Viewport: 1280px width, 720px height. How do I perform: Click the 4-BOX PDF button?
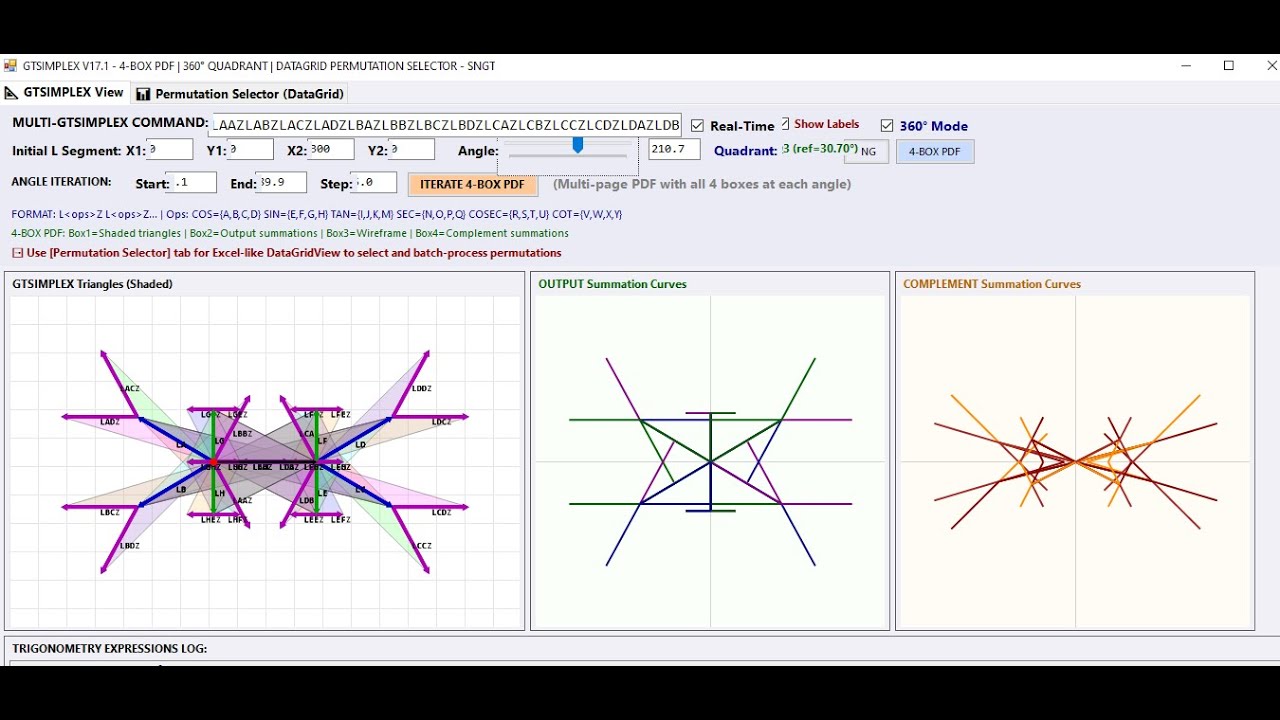coord(935,152)
